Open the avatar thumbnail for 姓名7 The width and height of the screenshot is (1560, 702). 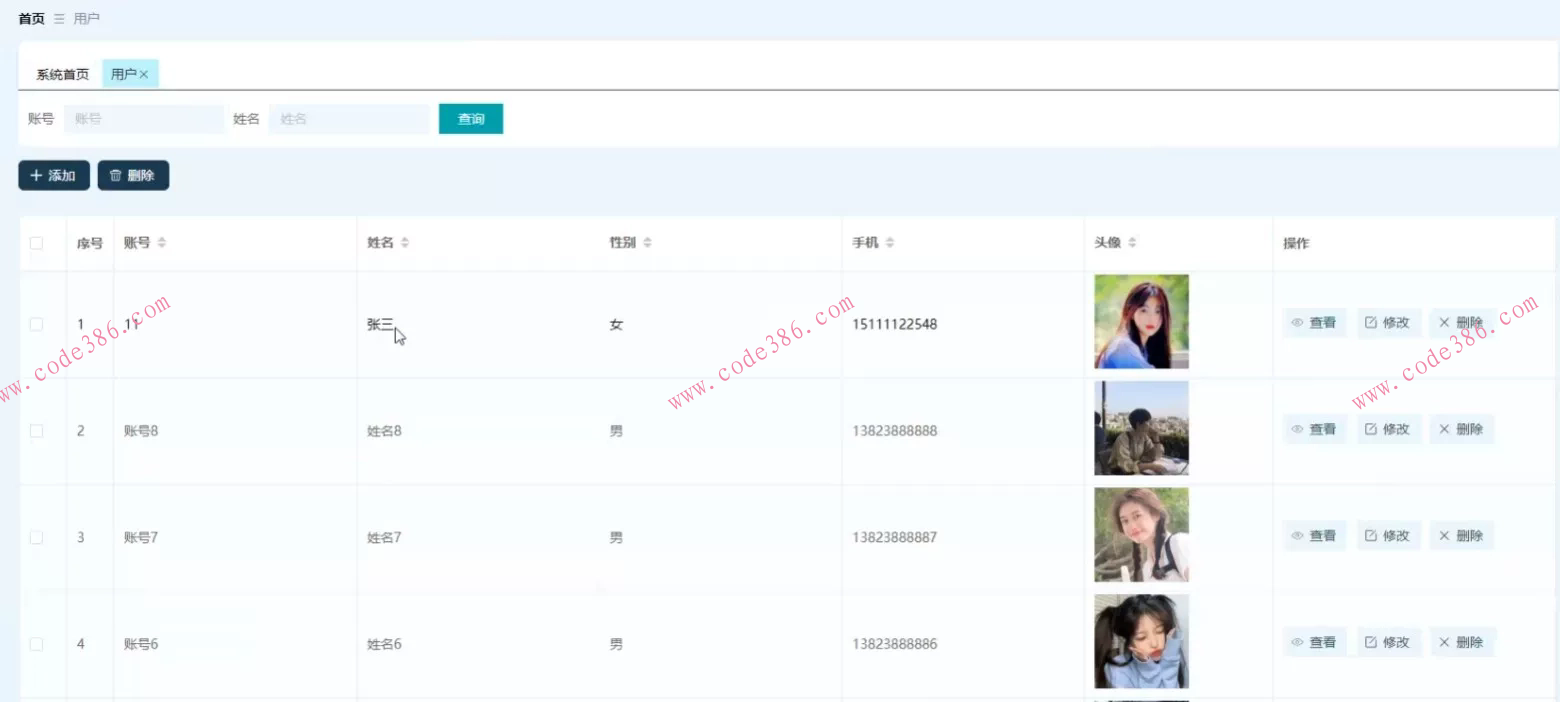(x=1141, y=535)
